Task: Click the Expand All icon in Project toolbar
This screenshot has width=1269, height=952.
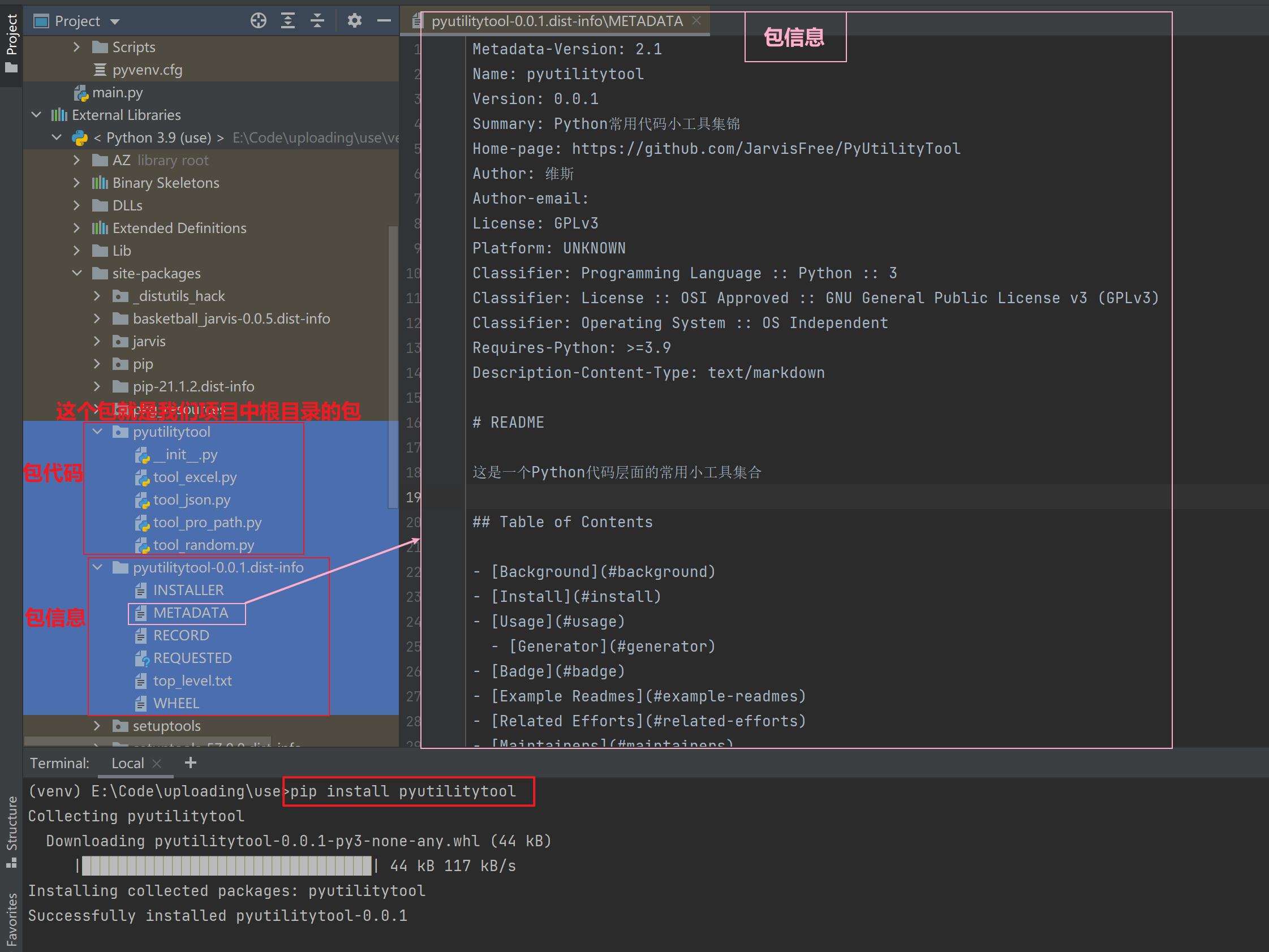Action: (287, 20)
